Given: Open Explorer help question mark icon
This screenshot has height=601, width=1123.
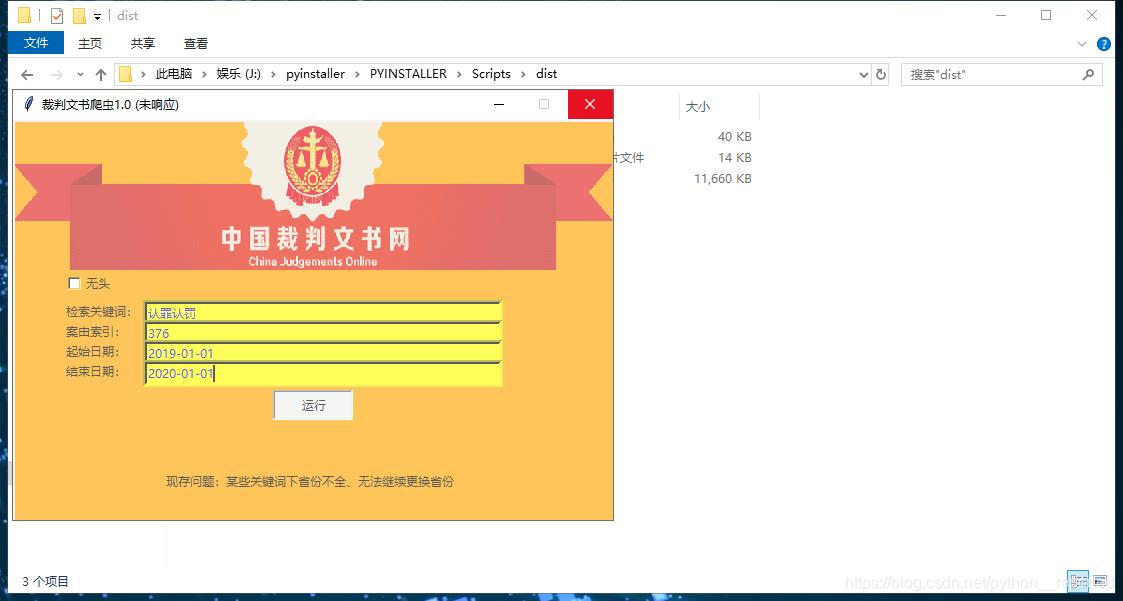Looking at the screenshot, I should click(1104, 44).
